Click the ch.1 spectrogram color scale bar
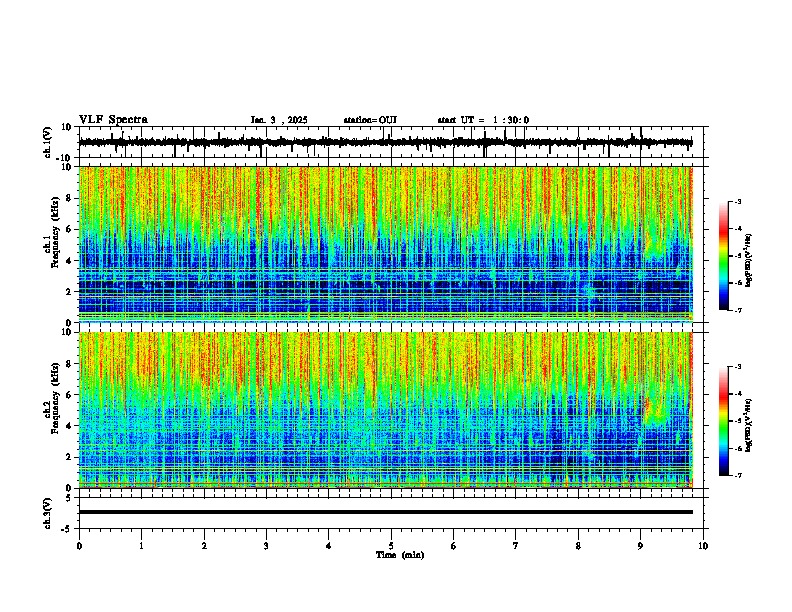792x612 pixels. [724, 256]
